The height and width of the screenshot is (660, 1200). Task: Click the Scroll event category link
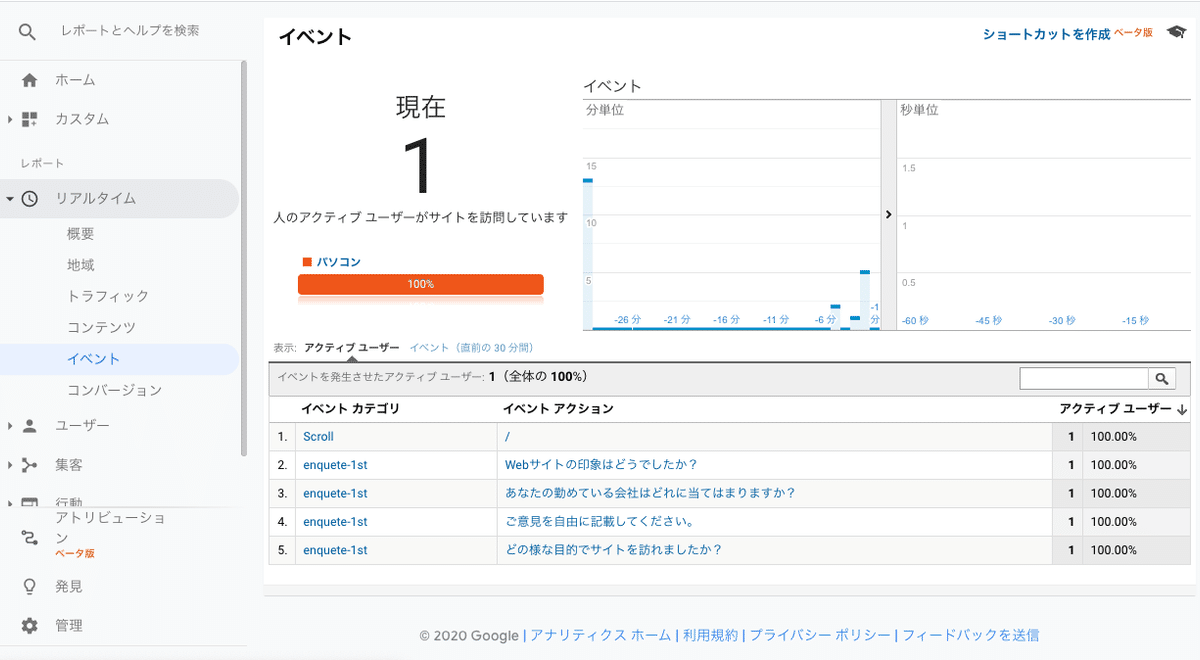[x=318, y=437]
